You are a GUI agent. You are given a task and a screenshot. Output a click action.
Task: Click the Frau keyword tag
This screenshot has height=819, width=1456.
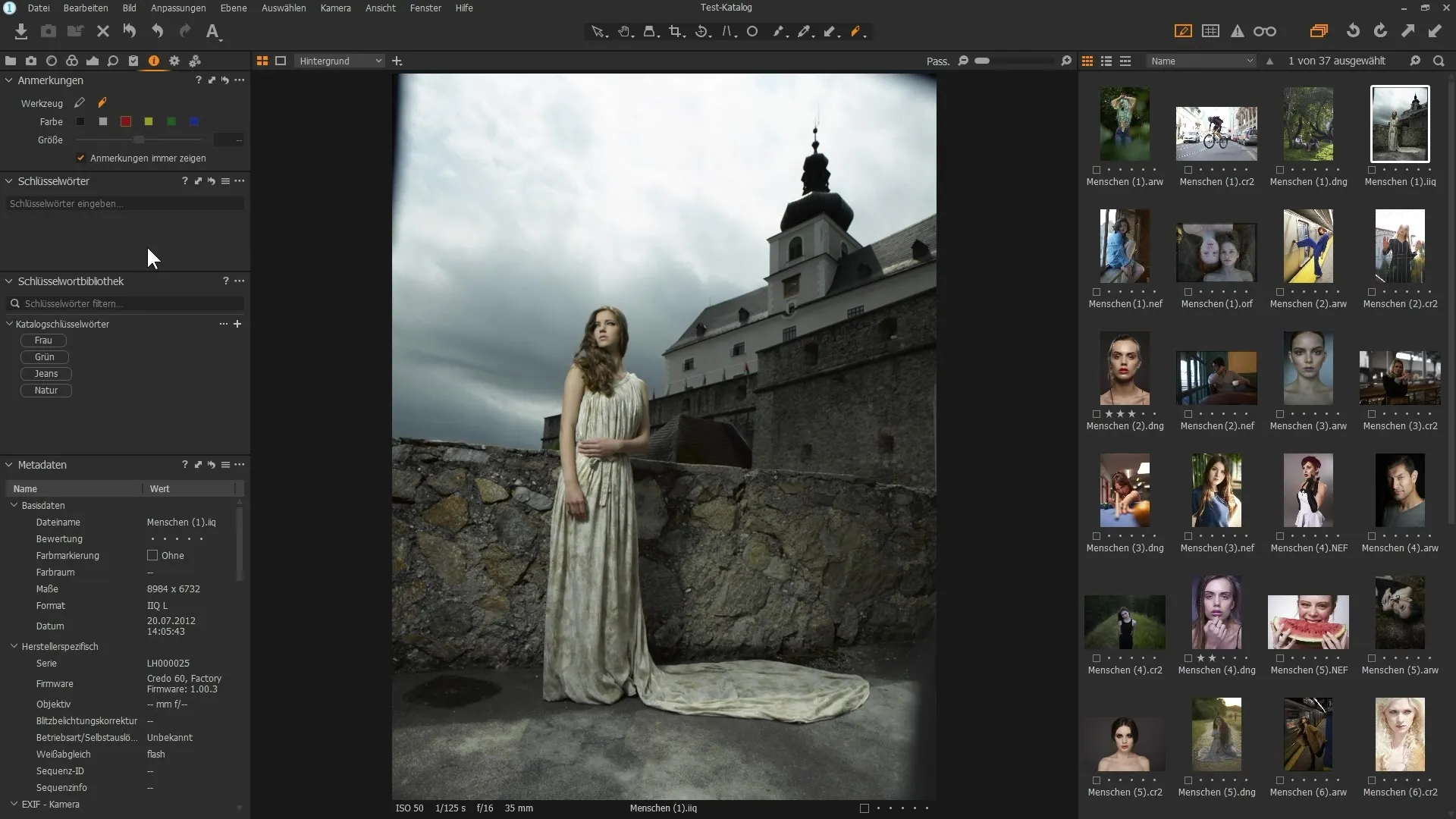(x=43, y=340)
